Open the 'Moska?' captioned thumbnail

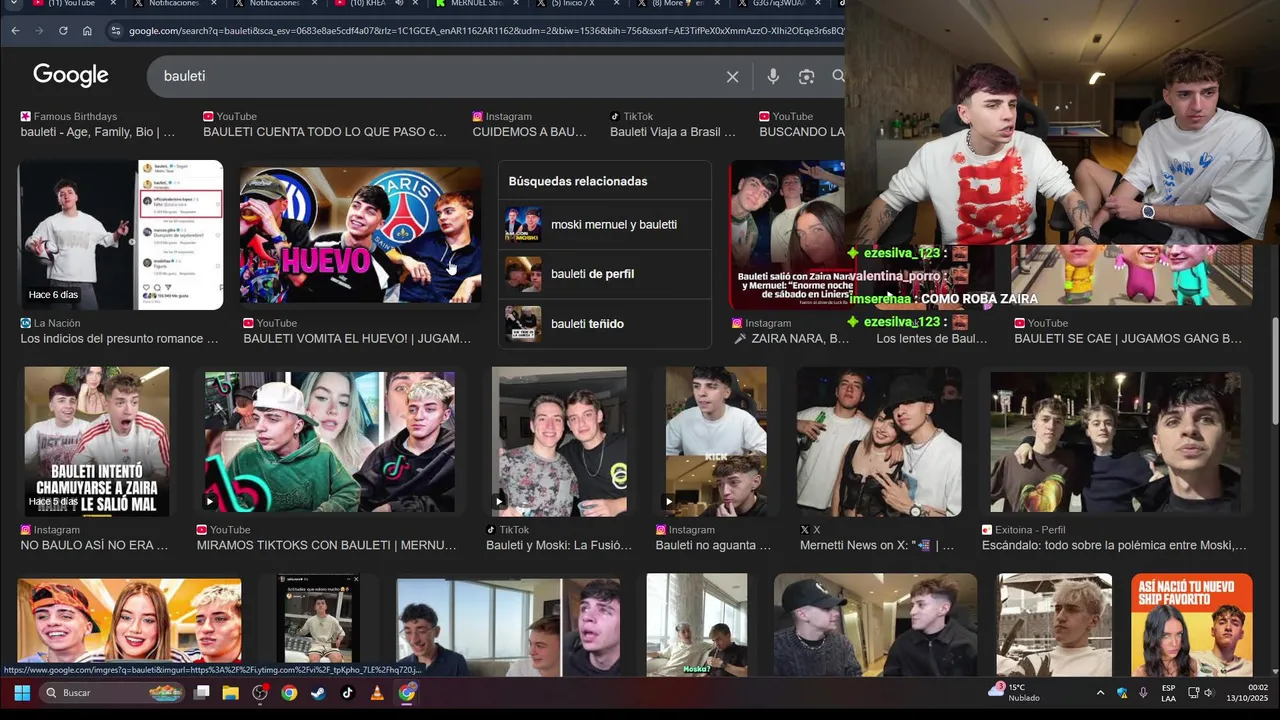coord(697,625)
